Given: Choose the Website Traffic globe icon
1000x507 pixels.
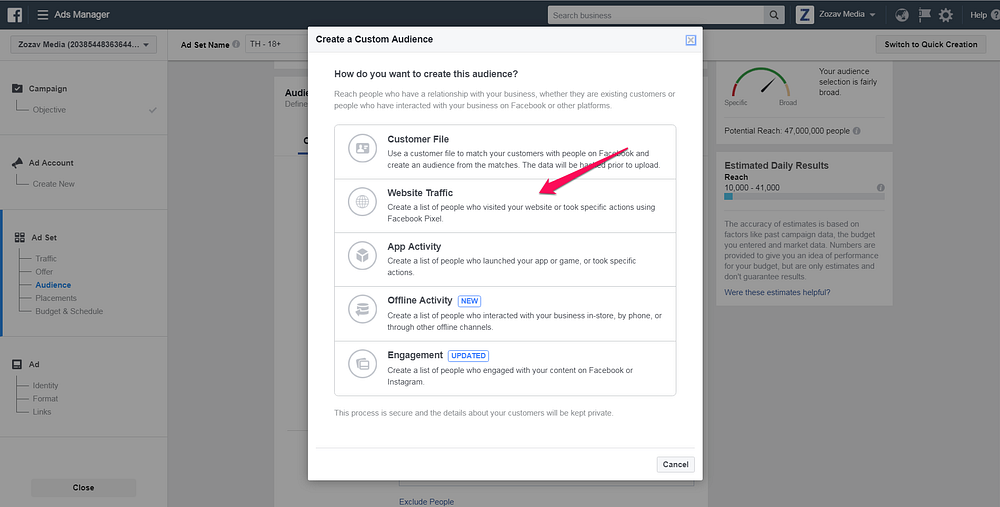Looking at the screenshot, I should [x=362, y=202].
